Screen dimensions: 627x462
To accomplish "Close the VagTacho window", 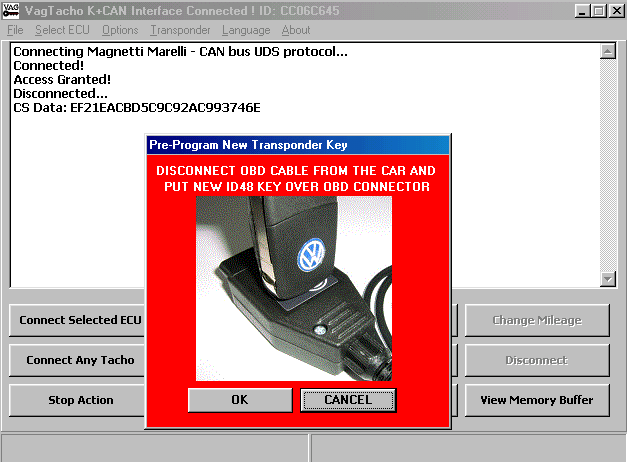I will tap(617, 10).
